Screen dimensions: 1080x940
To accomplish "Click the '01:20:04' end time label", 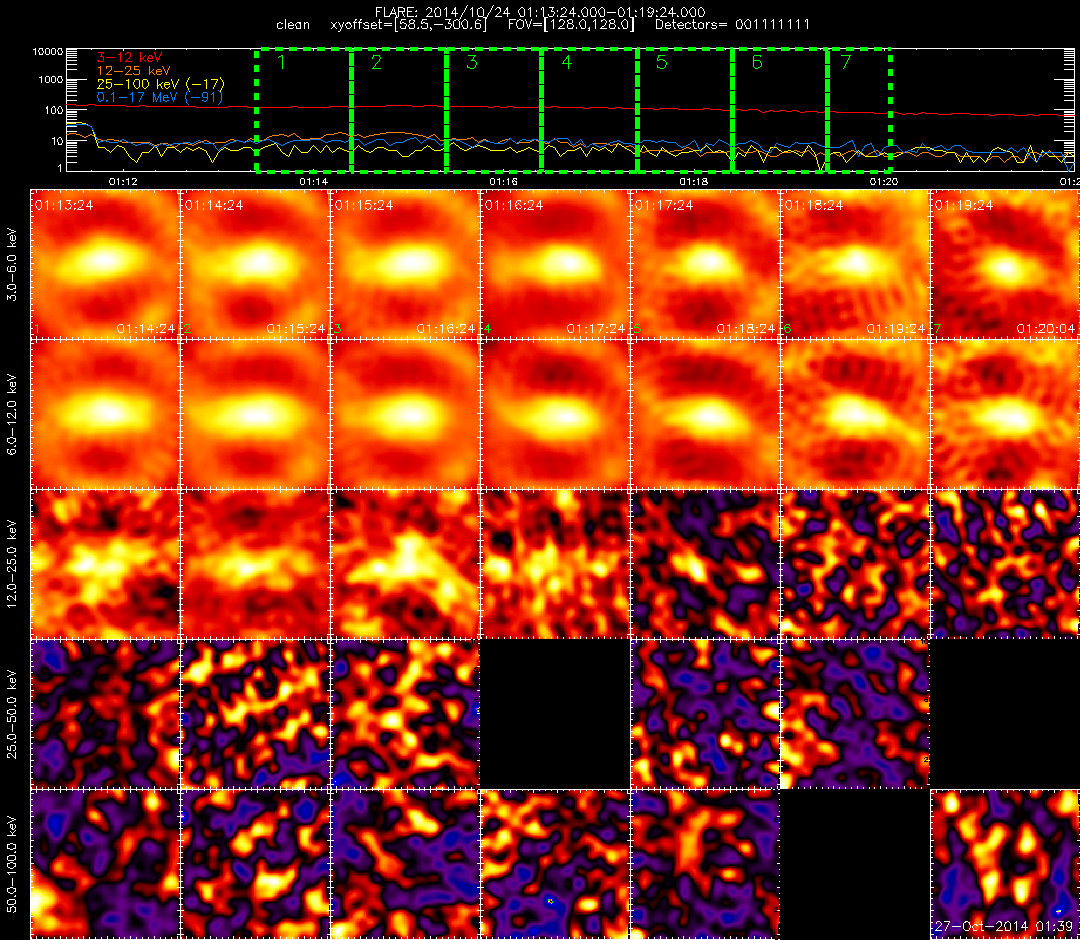I will click(1046, 329).
